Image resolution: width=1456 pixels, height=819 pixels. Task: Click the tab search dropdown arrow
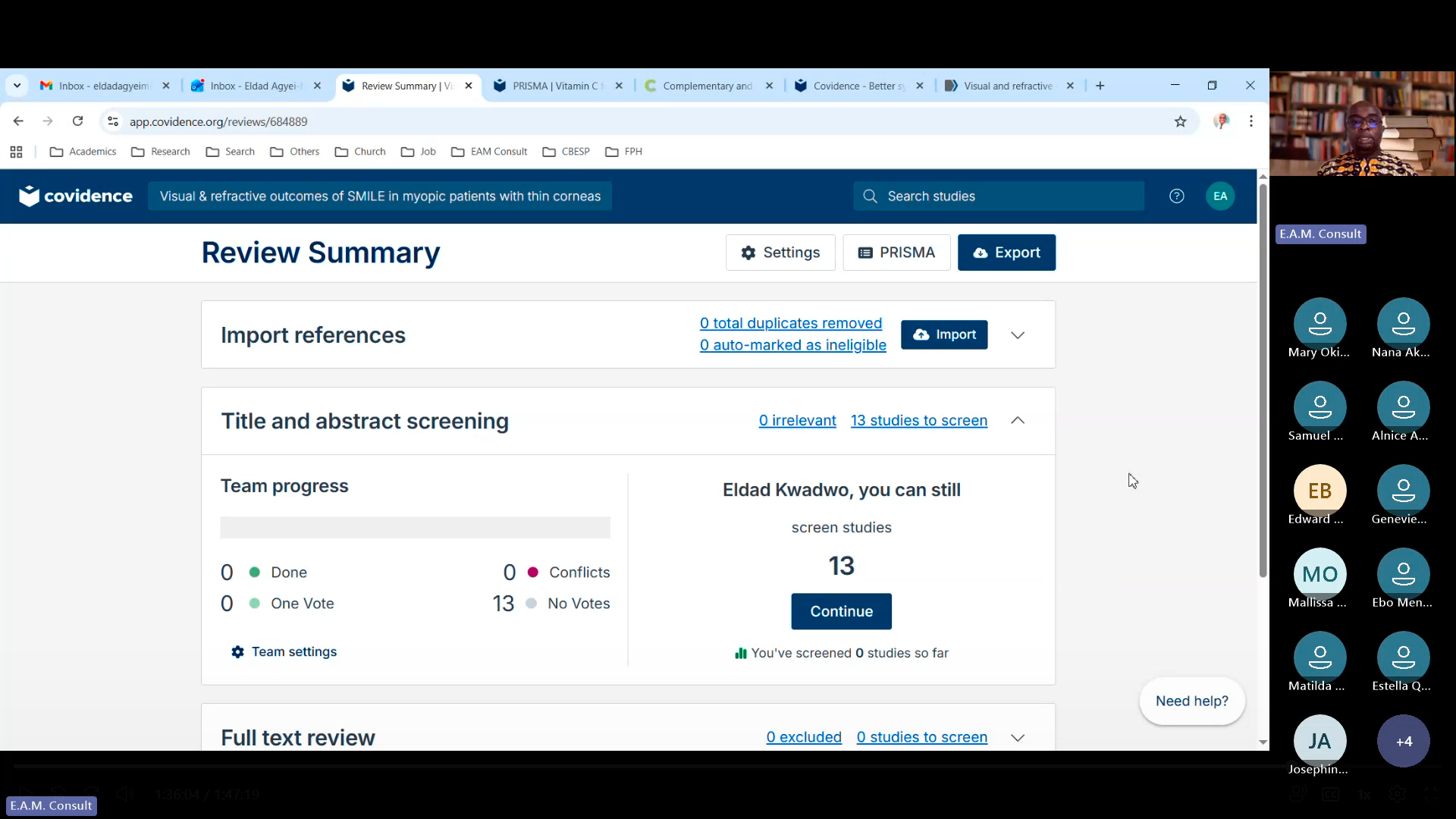[x=17, y=86]
